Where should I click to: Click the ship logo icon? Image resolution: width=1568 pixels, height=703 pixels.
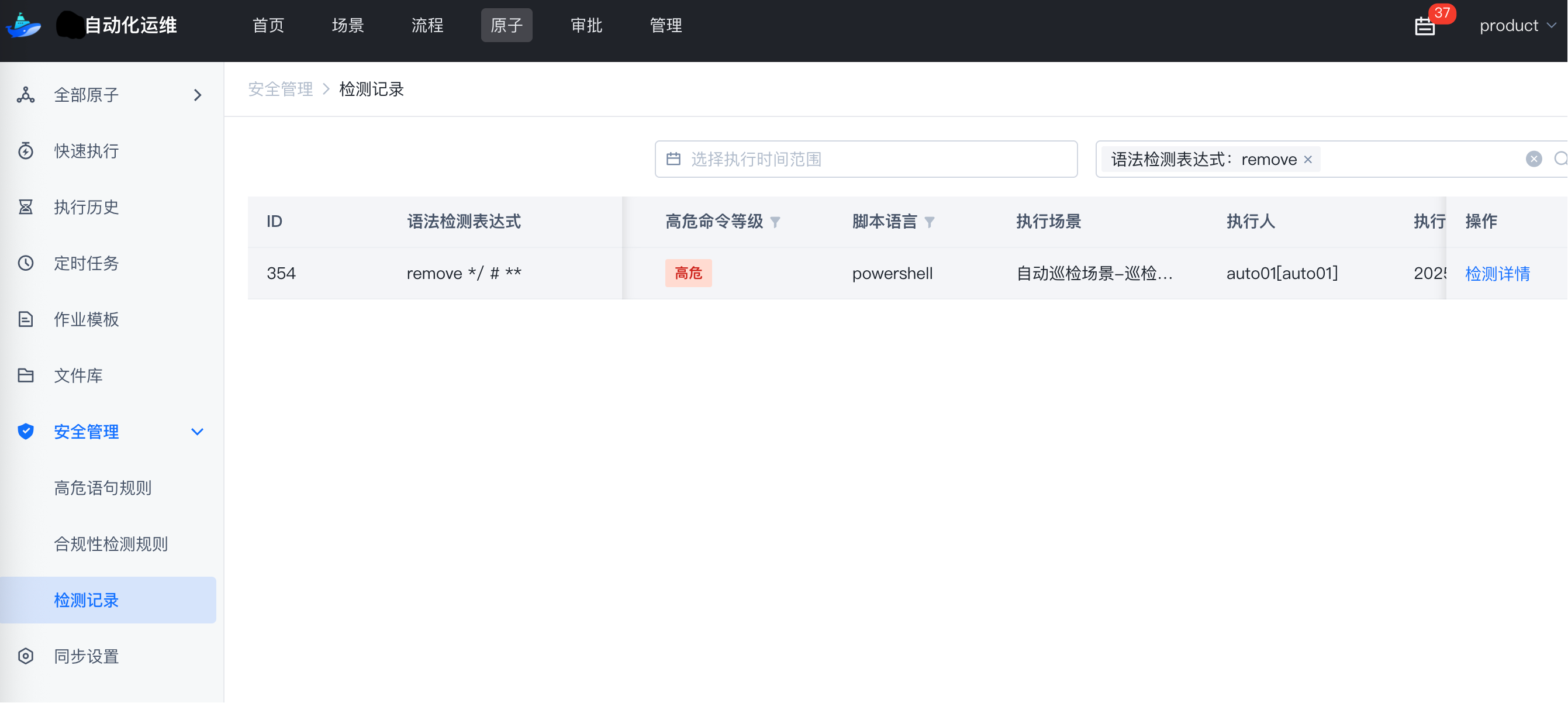click(23, 26)
